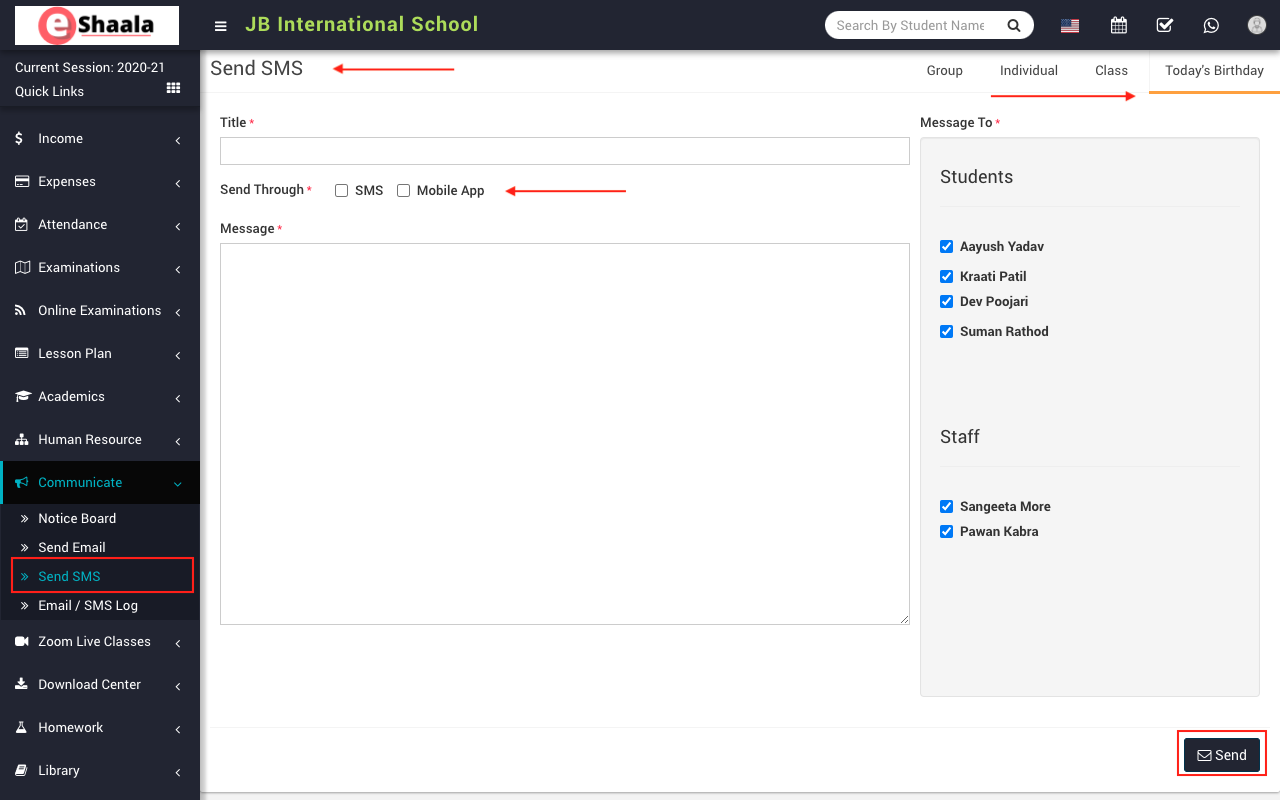Collapse the Communicate menu section
1280x800 pixels.
(98, 483)
